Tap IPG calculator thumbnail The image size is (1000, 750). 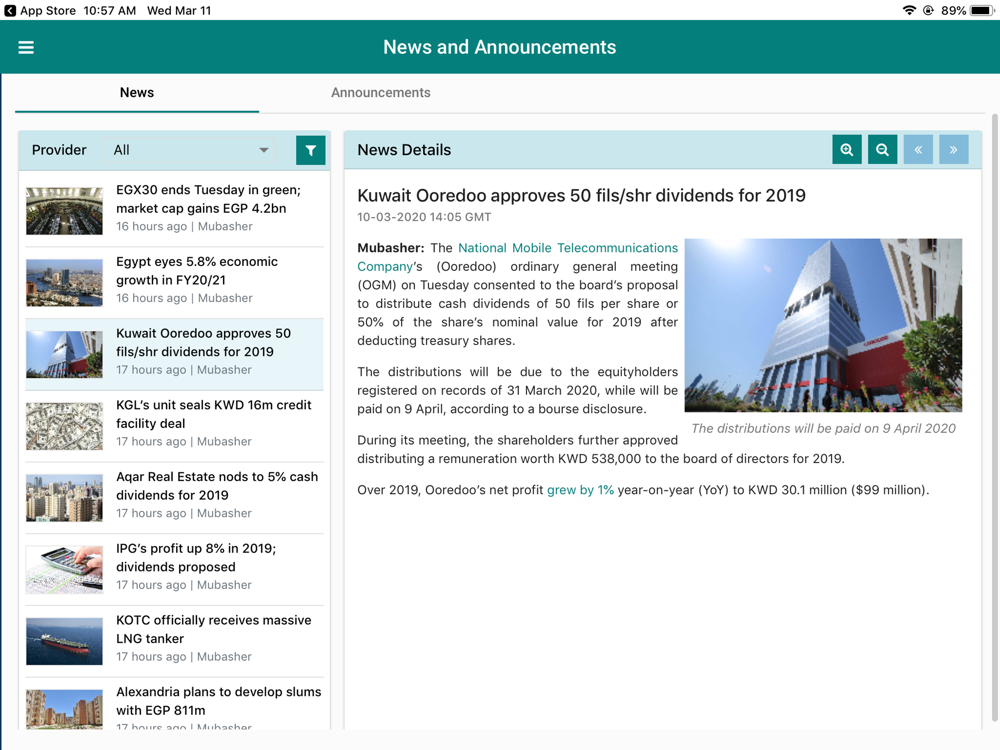point(64,570)
